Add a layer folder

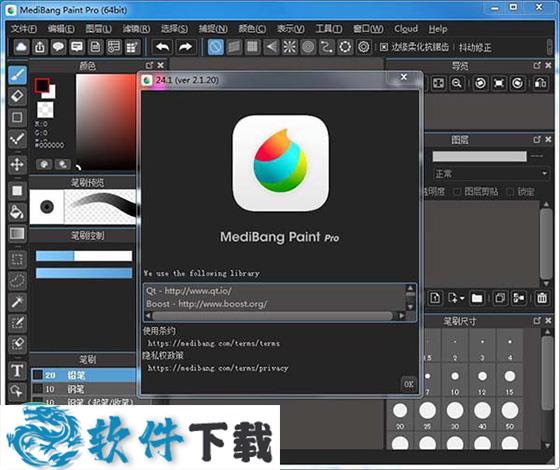coord(477,298)
